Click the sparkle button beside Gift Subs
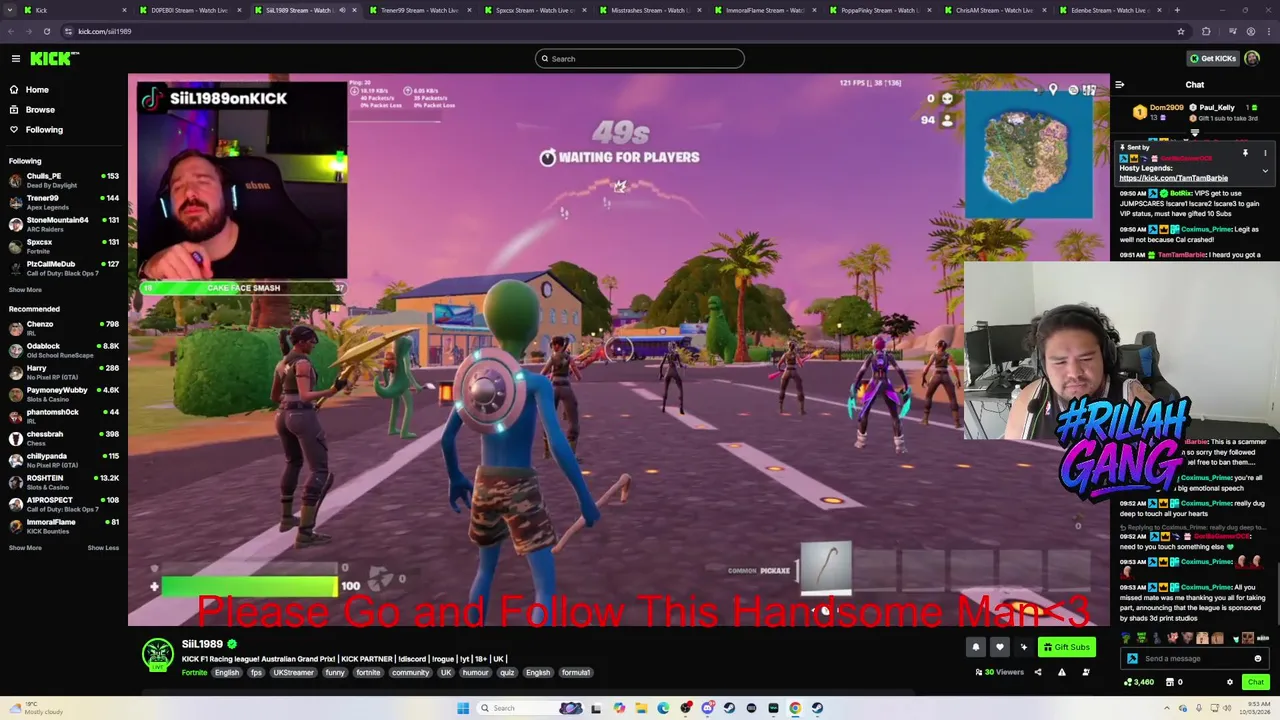This screenshot has height=720, width=1280. click(x=1023, y=647)
